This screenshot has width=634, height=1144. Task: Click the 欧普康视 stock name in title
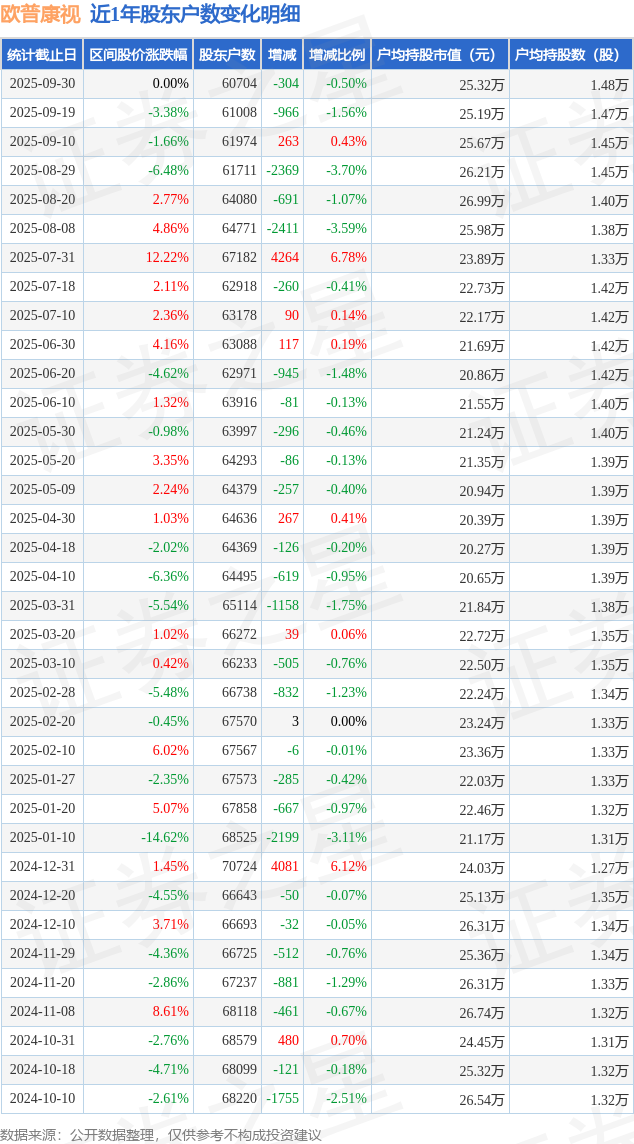(x=40, y=14)
